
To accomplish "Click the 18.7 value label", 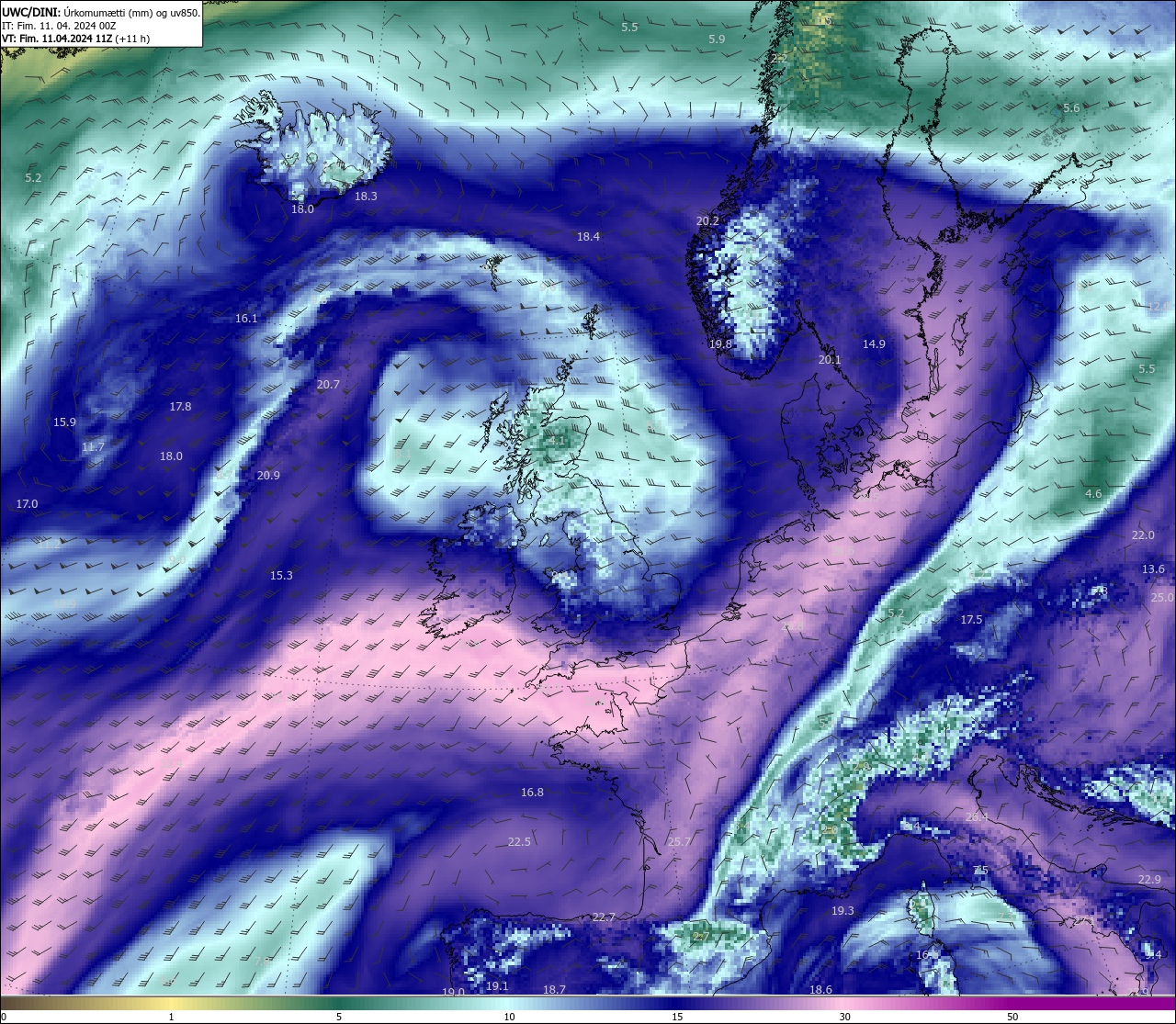I will point(554,990).
